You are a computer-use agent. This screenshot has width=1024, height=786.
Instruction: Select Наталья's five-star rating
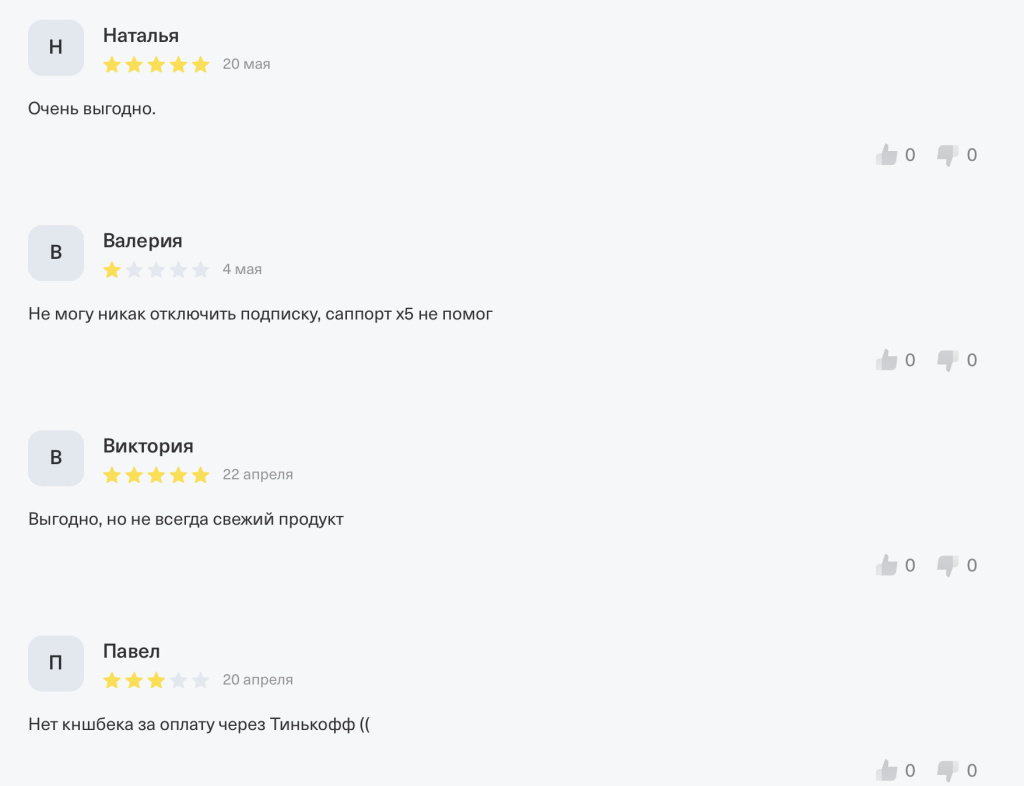coord(156,64)
